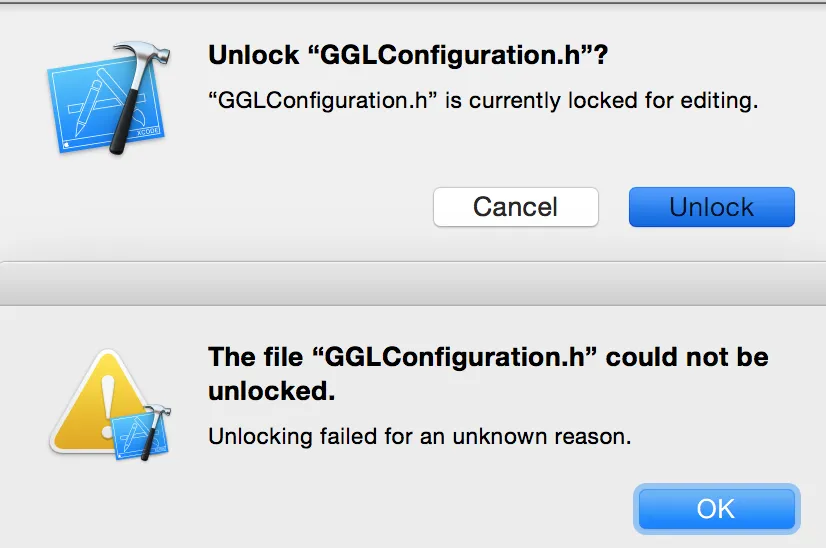
Task: Click "Unlocking failed for an unknown reason" message
Action: point(420,437)
